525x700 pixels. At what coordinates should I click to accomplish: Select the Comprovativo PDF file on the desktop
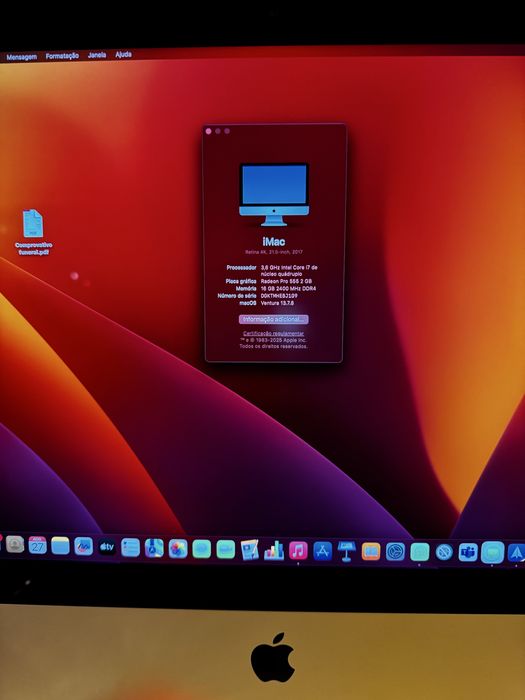33,232
